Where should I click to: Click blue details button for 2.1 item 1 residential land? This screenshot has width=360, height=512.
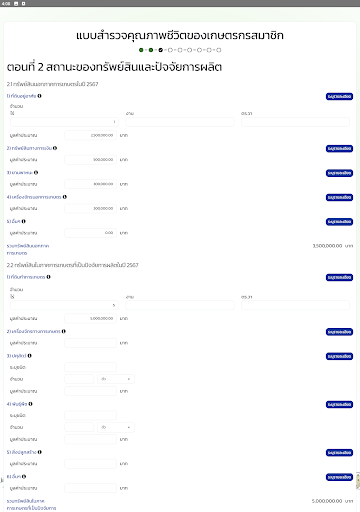339,96
